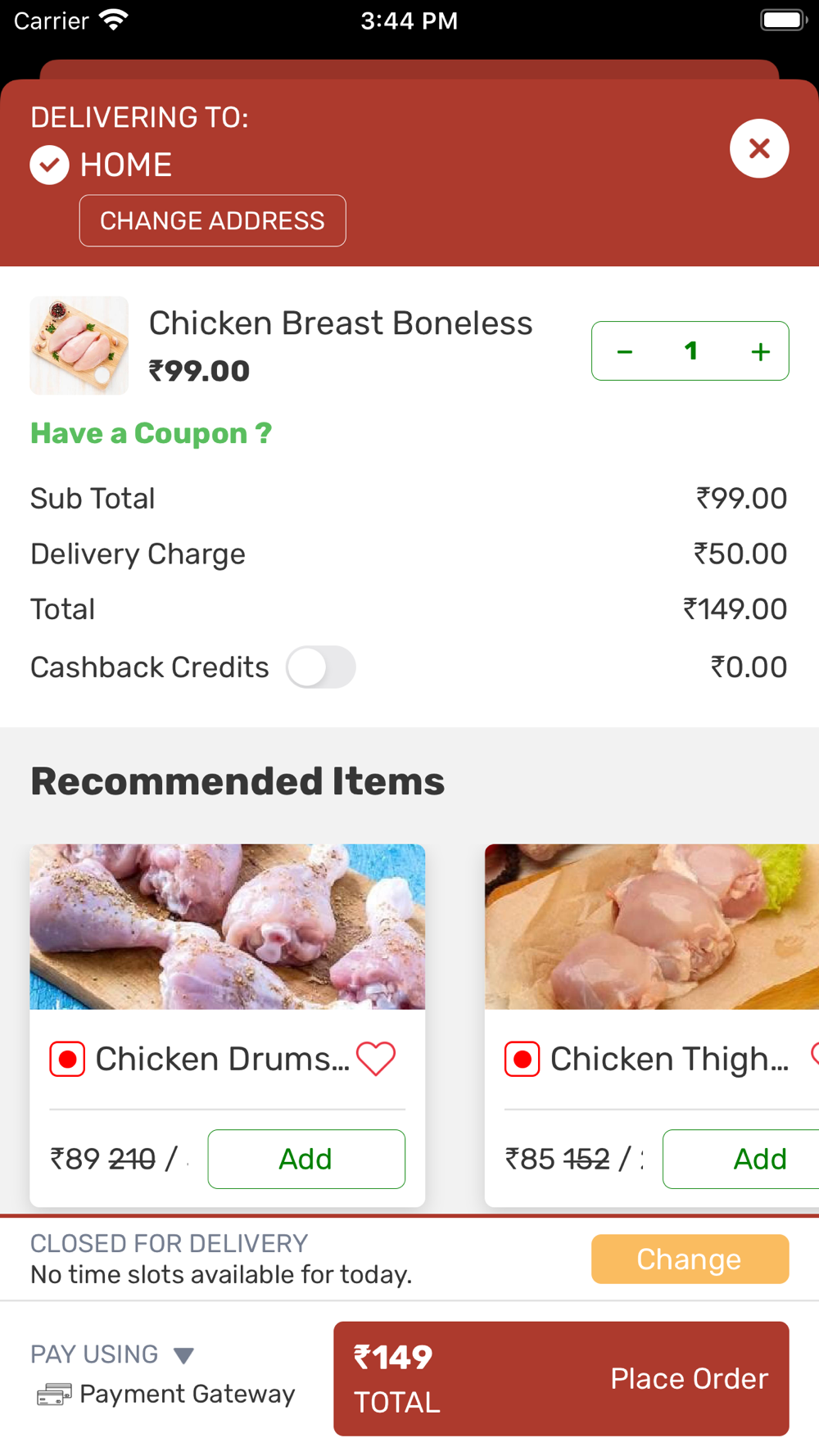The height and width of the screenshot is (1456, 819).
Task: Favorite Chicken Drumsticks with the heart icon
Action: (376, 1059)
